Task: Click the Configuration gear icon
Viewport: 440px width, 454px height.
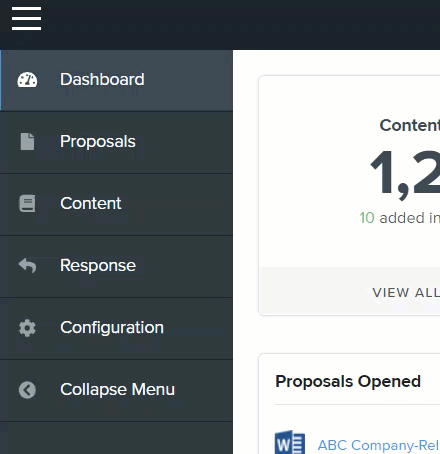Action: [27, 328]
